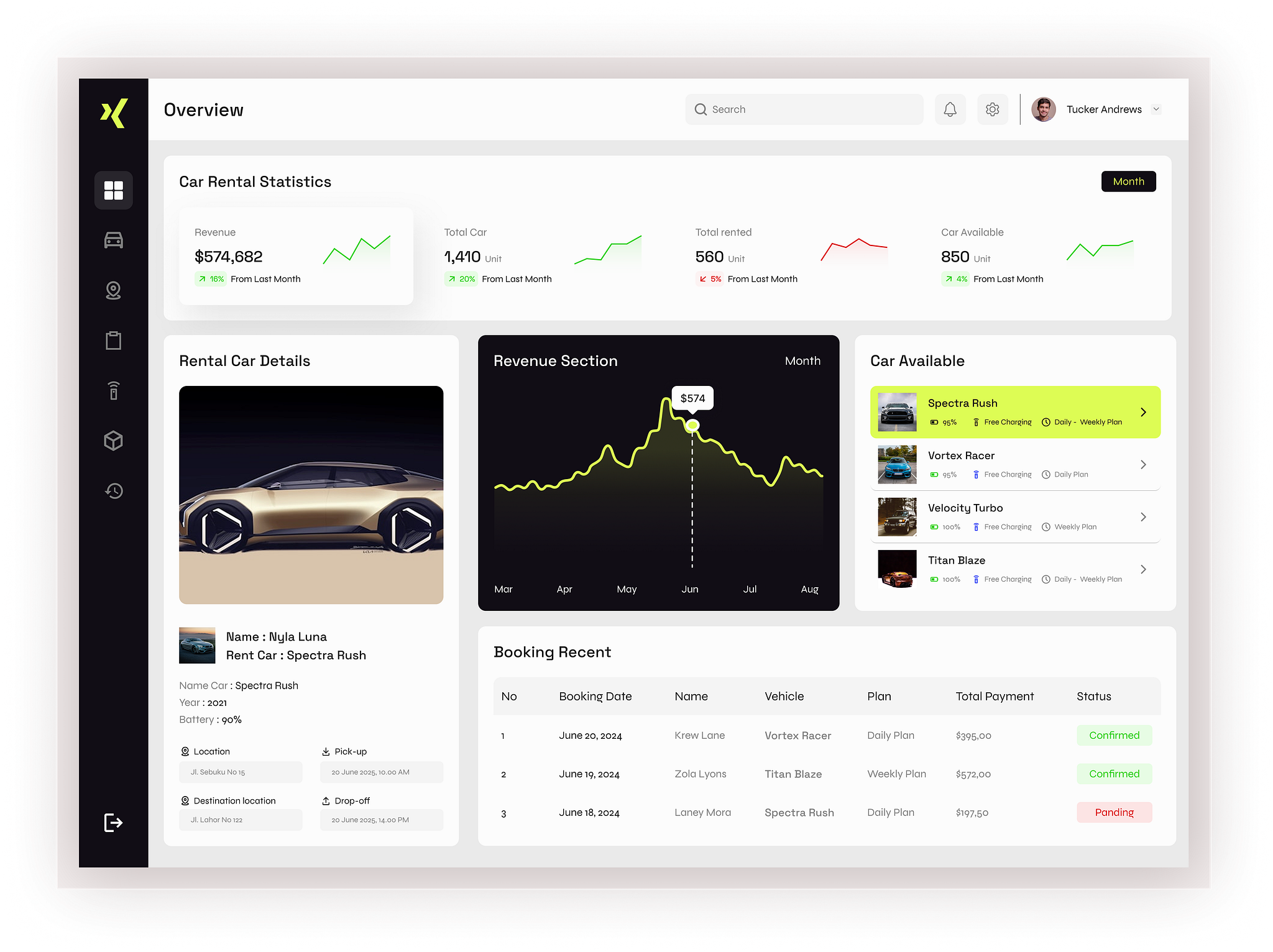
Task: Open the Settings gear icon
Action: tap(993, 109)
